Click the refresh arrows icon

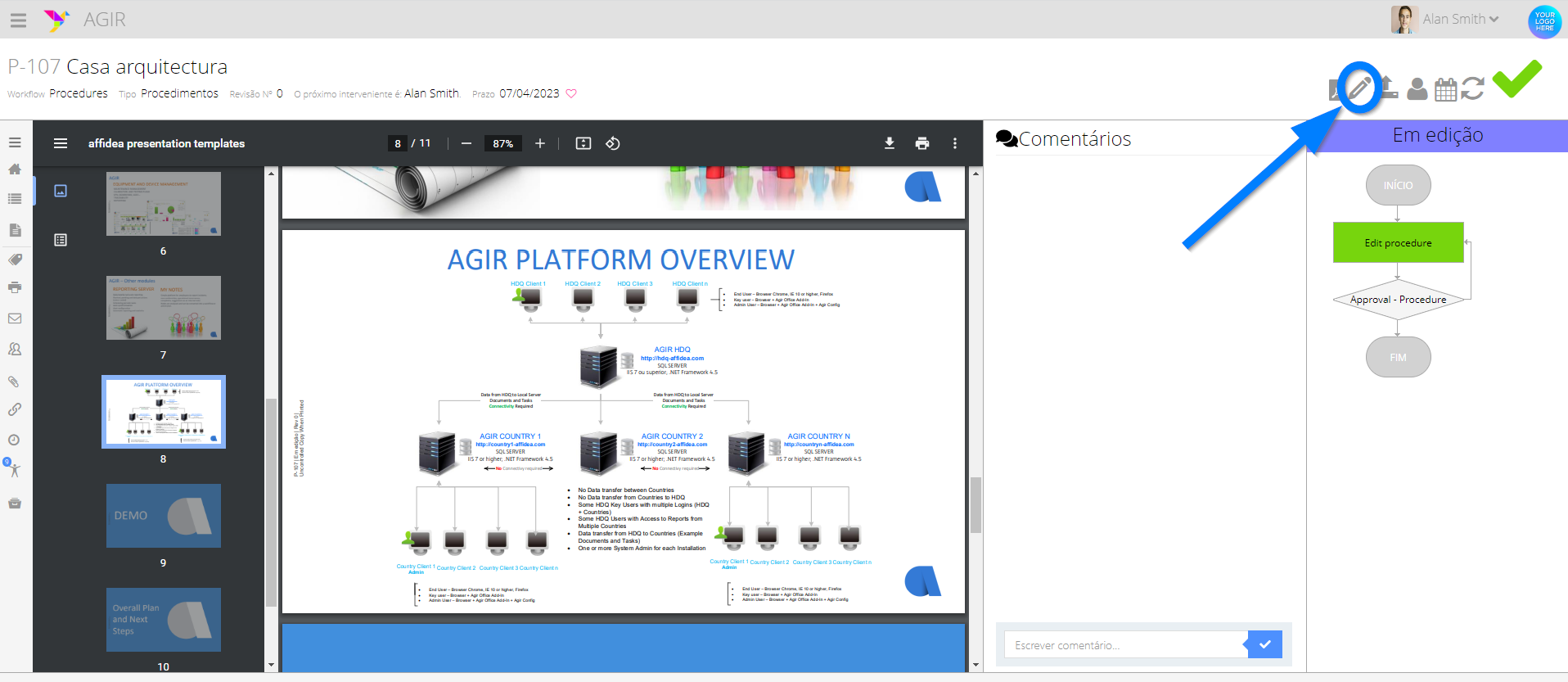click(1472, 88)
